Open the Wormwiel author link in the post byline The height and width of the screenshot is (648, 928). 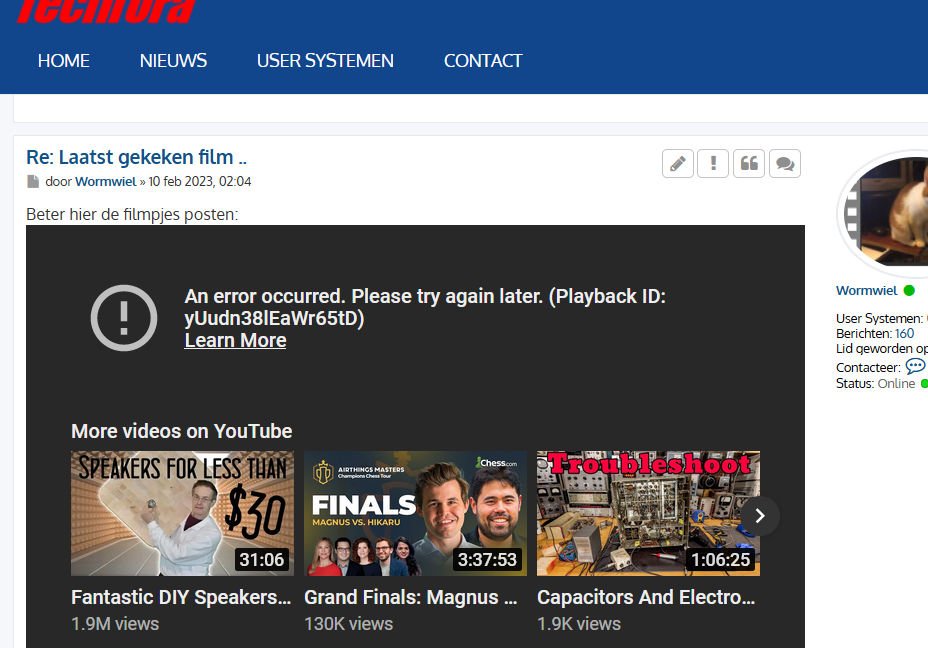click(x=105, y=182)
